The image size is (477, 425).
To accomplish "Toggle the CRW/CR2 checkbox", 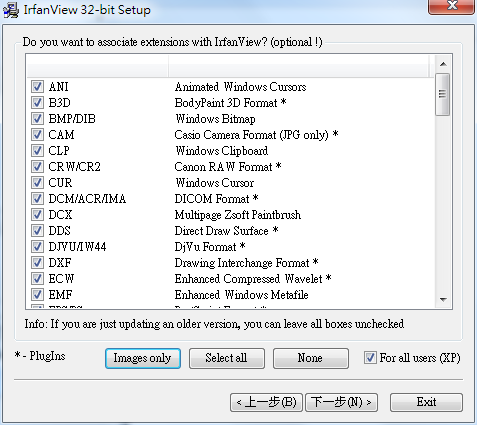I will pos(37,167).
